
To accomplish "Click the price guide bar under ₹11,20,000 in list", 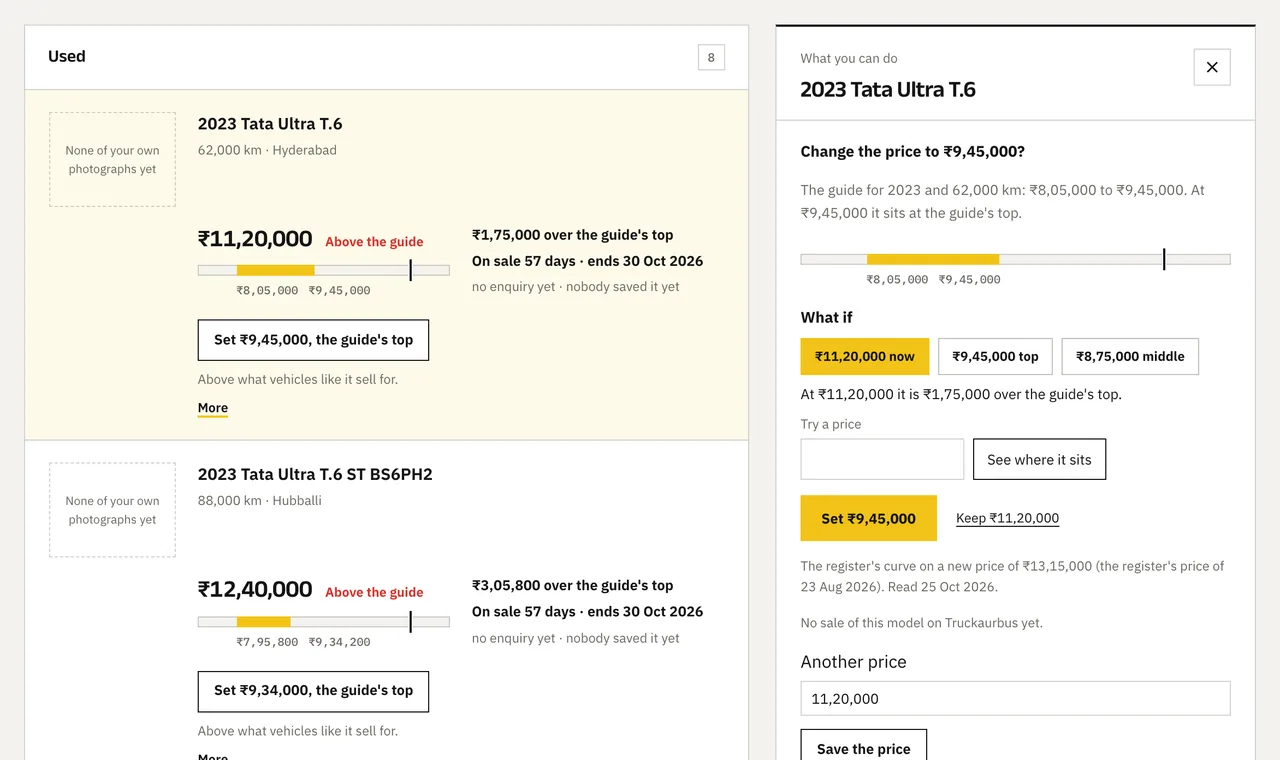I will [324, 270].
